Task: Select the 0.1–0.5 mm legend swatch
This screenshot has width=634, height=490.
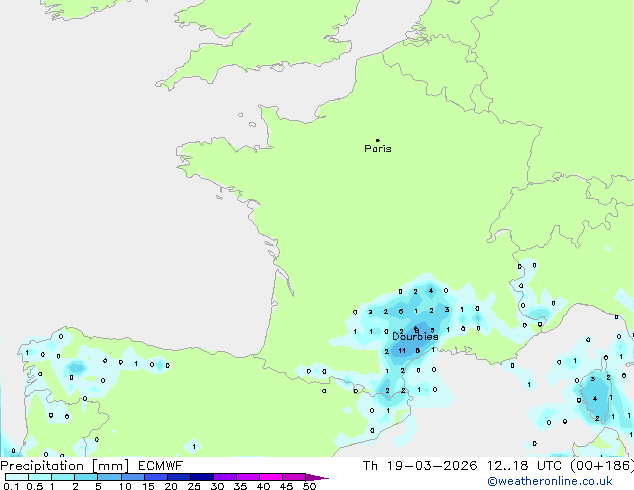Action: tap(17, 477)
